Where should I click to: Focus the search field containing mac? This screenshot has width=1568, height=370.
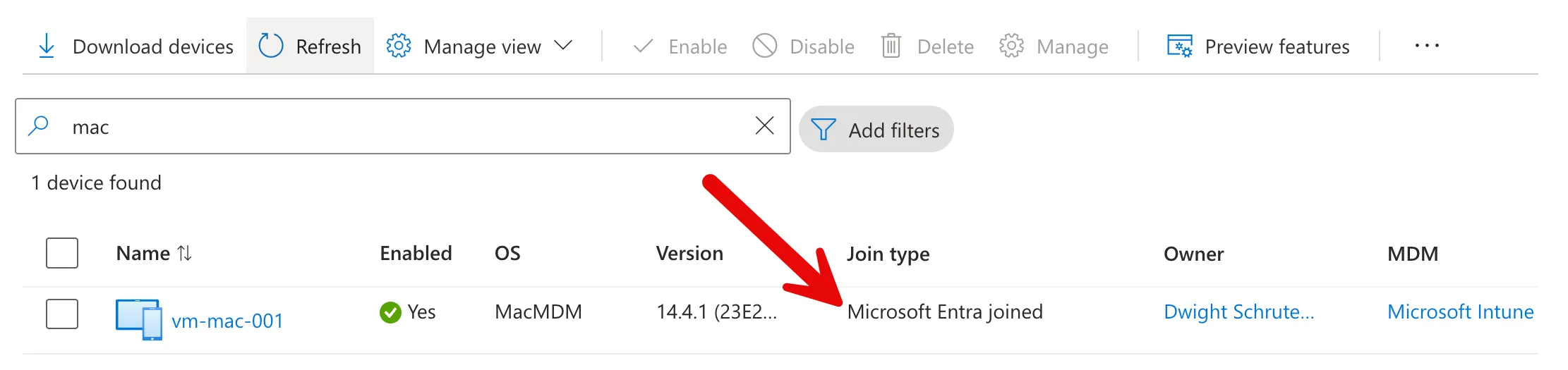[x=402, y=126]
